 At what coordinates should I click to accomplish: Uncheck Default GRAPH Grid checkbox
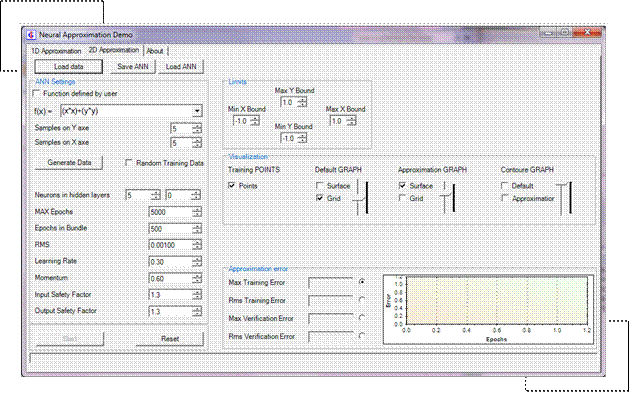(320, 198)
